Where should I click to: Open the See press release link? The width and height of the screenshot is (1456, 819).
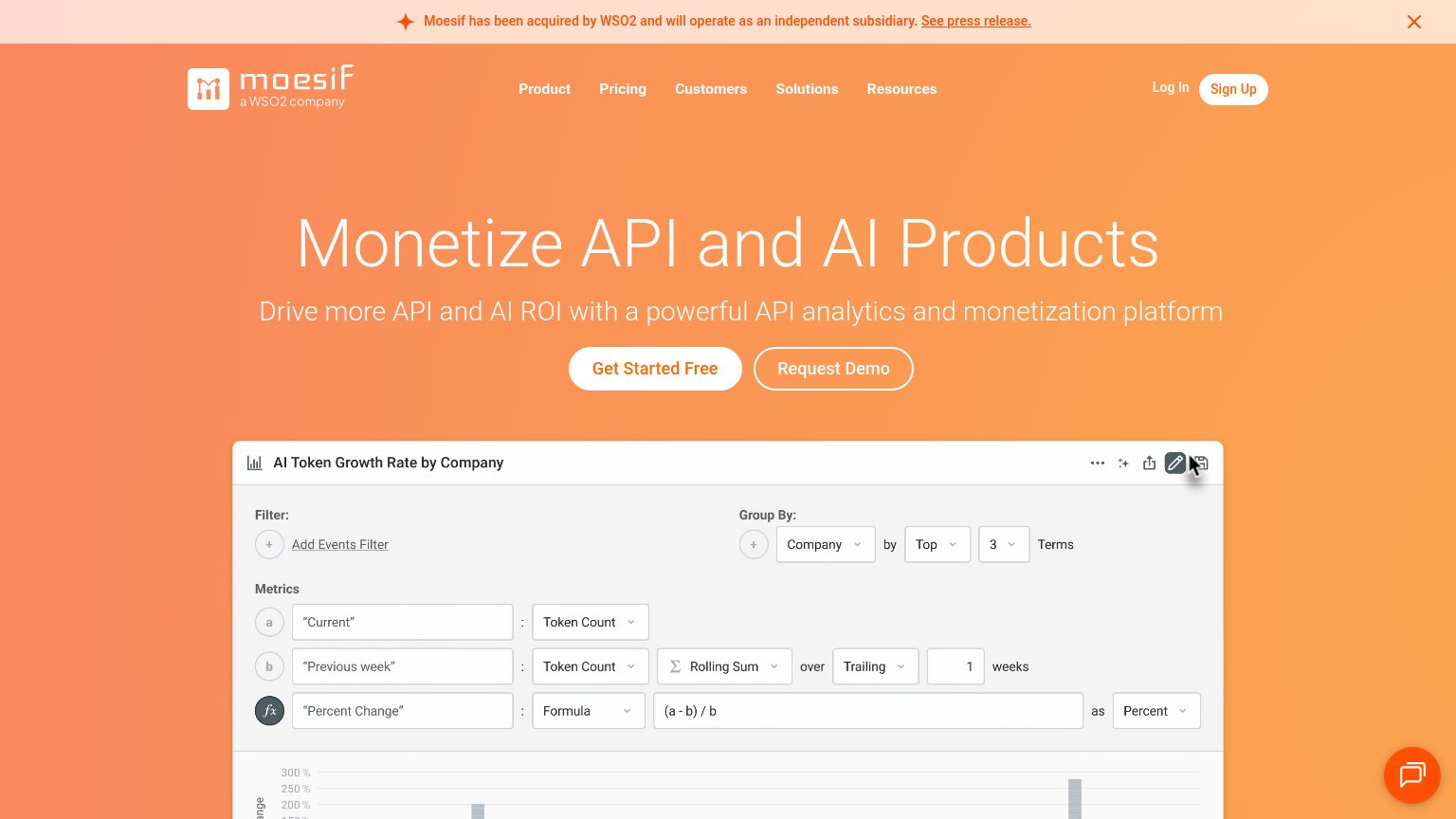point(976,21)
